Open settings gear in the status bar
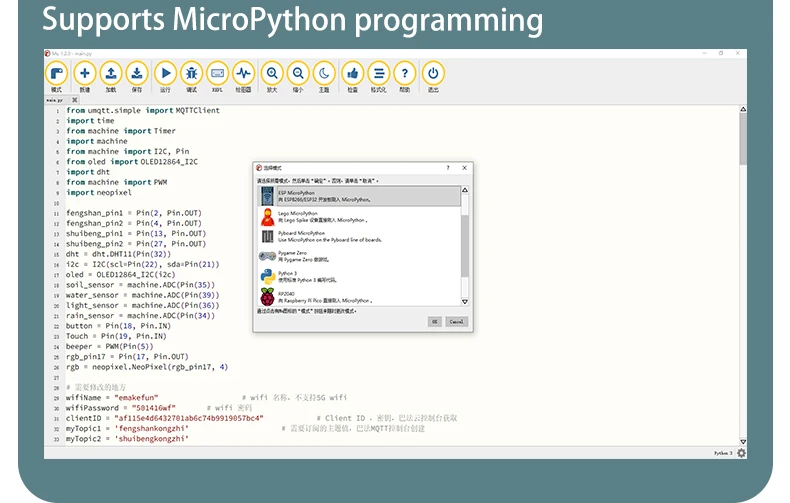 tap(741, 453)
